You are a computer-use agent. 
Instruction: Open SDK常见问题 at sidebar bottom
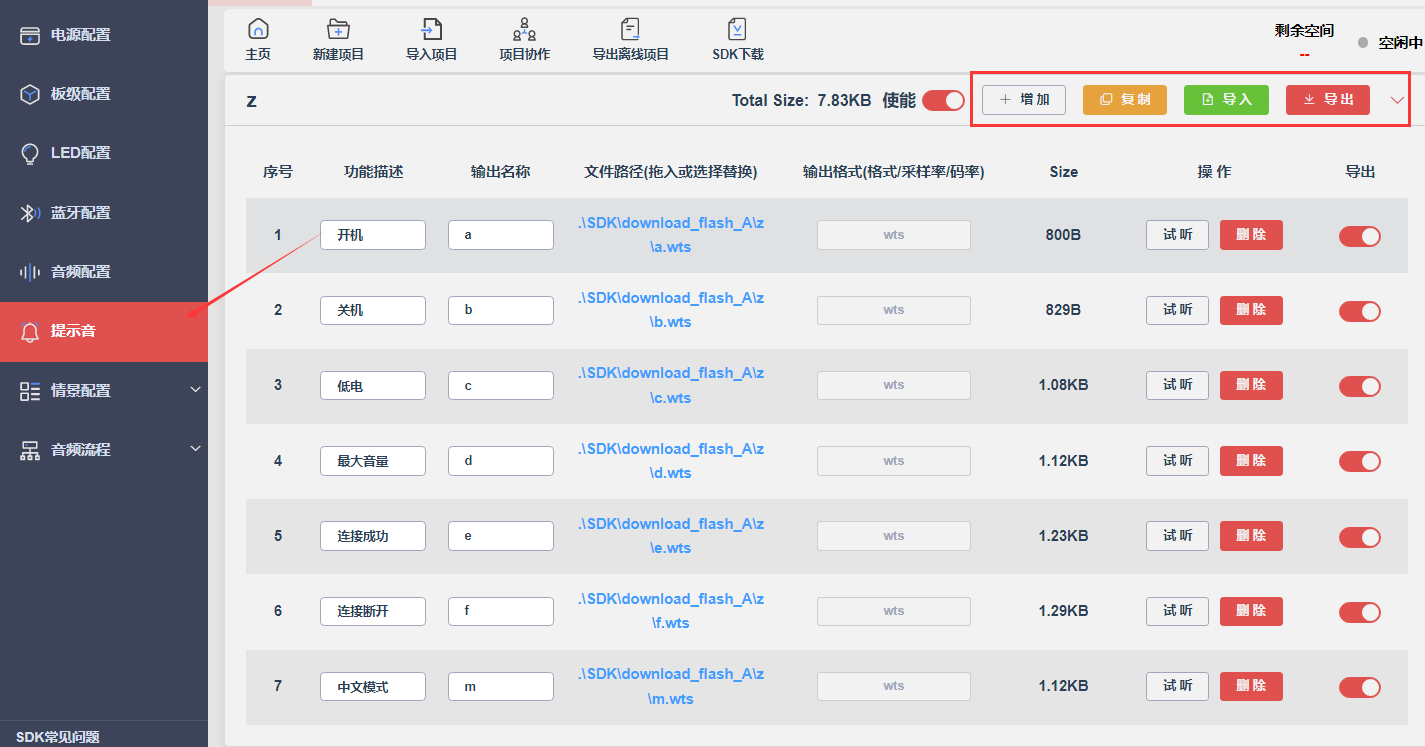(x=58, y=737)
